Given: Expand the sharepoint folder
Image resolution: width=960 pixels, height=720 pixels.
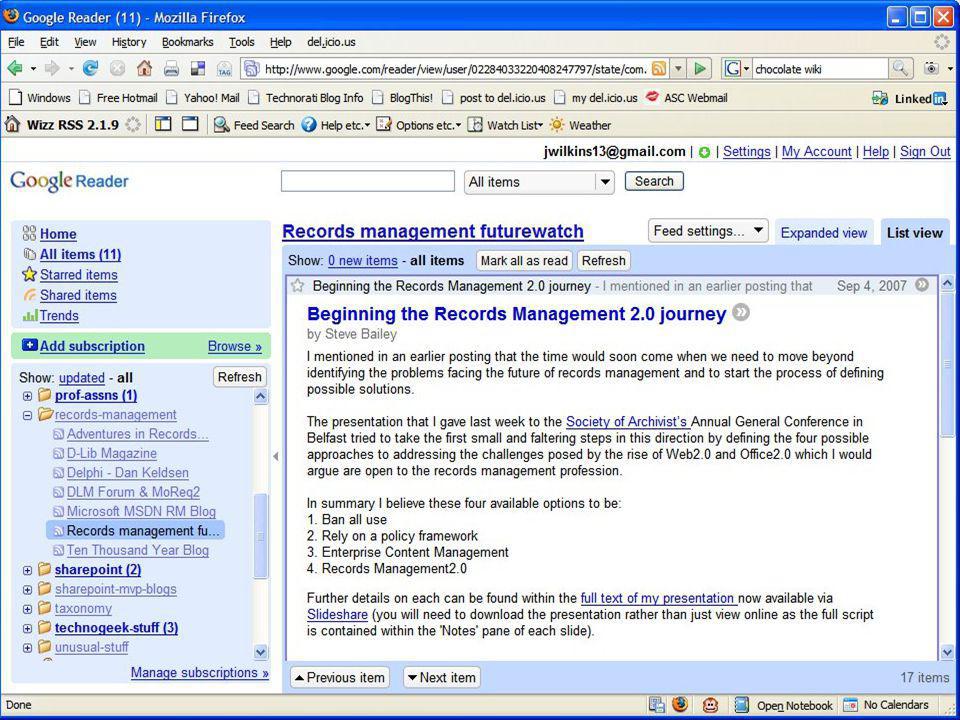Looking at the screenshot, I should pyautogui.click(x=28, y=571).
